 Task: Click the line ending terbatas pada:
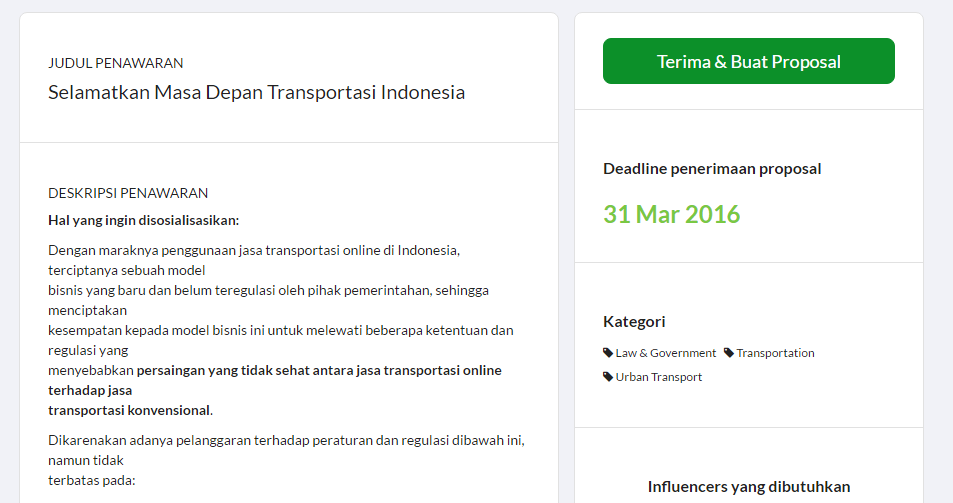[92, 480]
